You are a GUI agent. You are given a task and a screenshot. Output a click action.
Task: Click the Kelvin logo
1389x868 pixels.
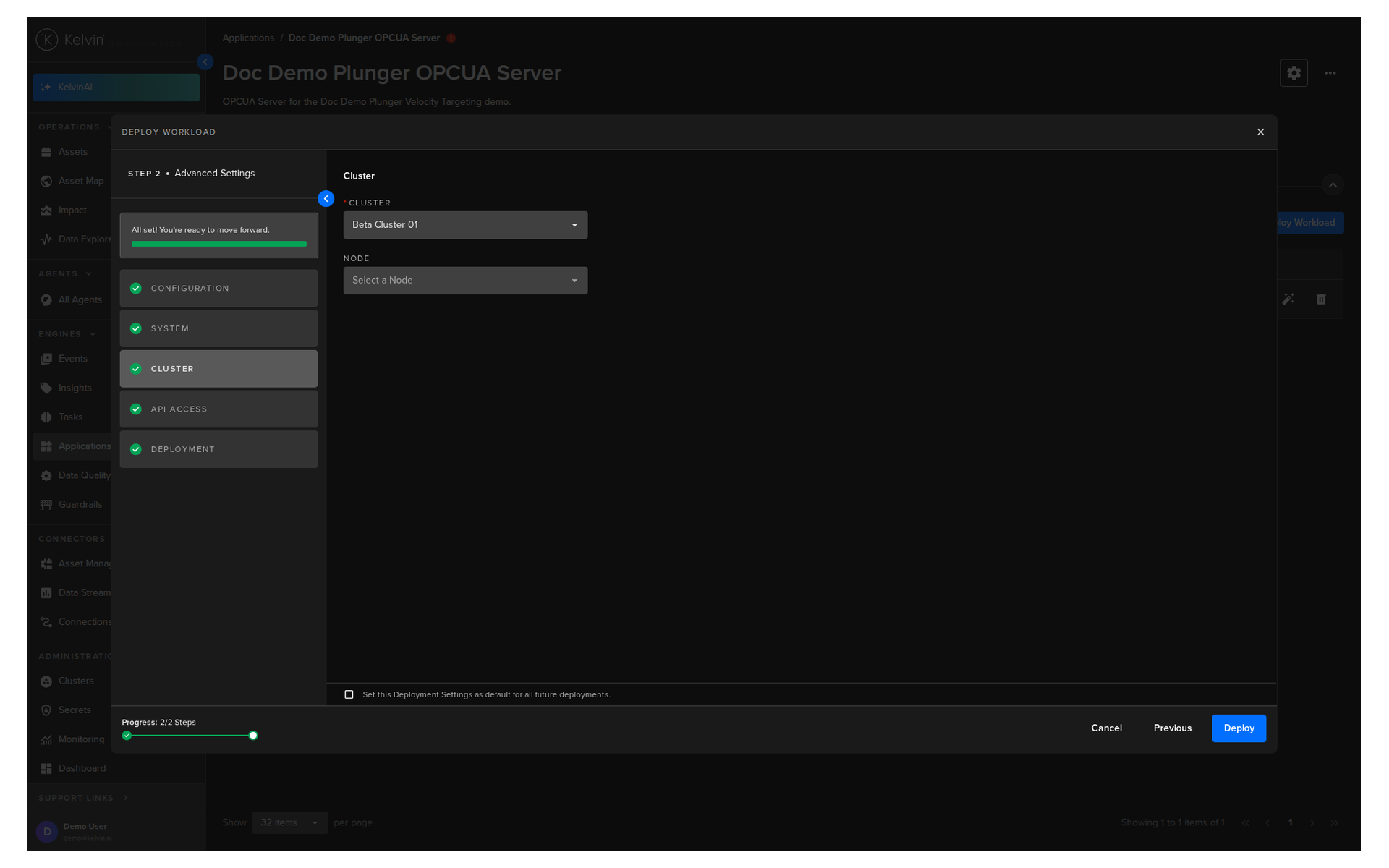(x=70, y=40)
